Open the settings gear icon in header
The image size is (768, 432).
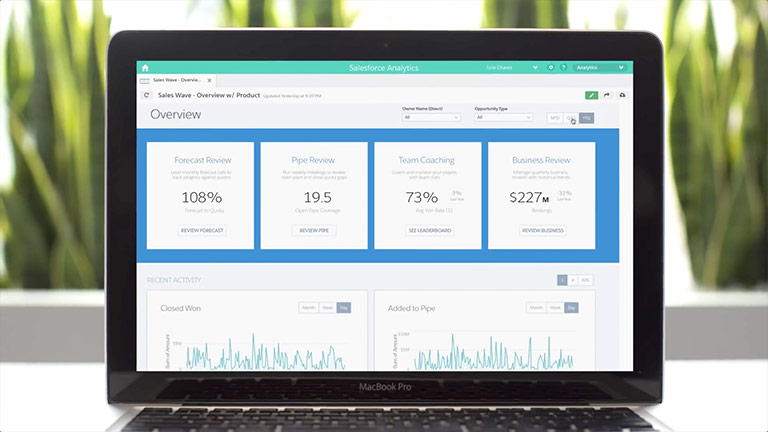coord(551,68)
